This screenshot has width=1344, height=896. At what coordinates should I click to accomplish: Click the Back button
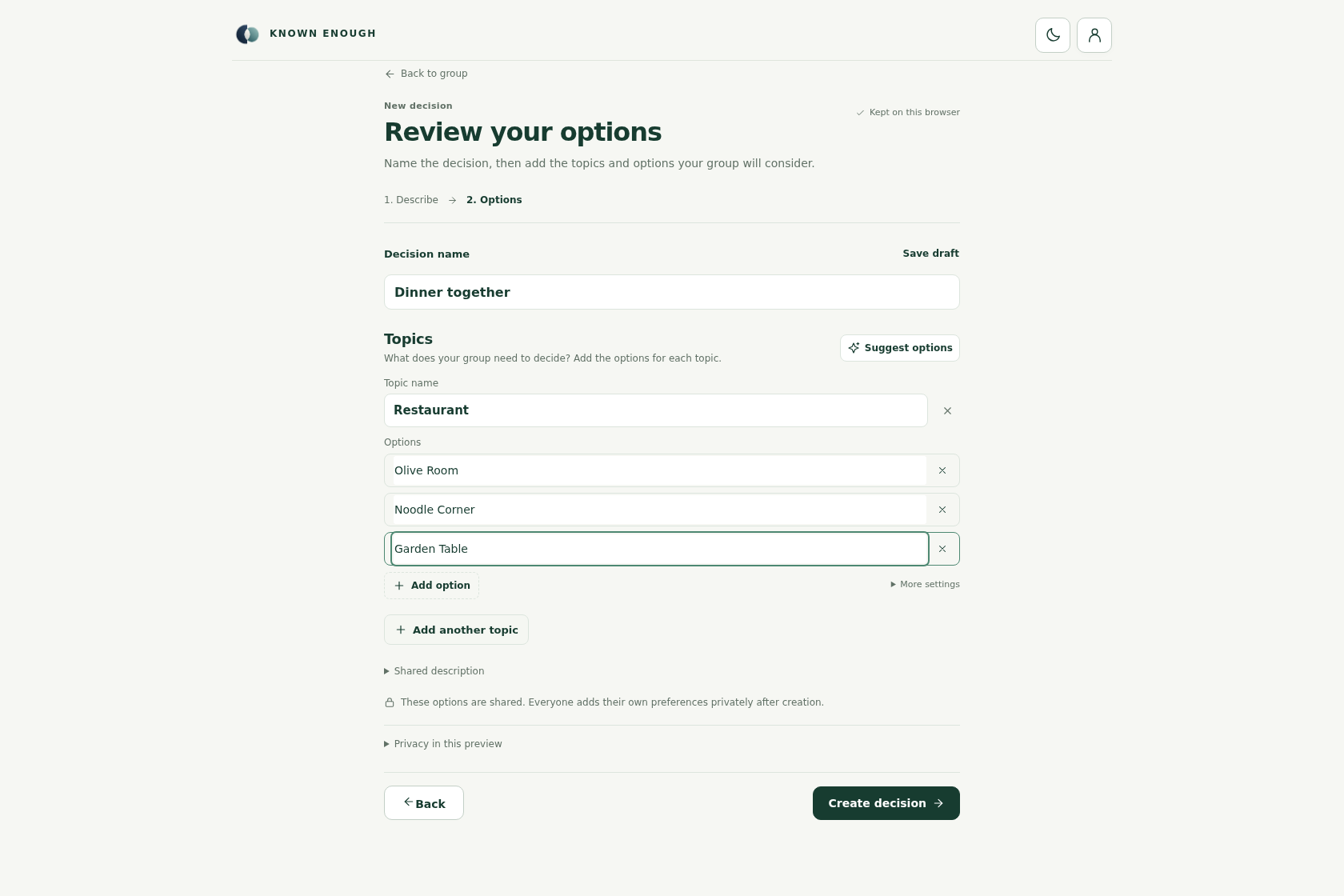click(x=424, y=803)
